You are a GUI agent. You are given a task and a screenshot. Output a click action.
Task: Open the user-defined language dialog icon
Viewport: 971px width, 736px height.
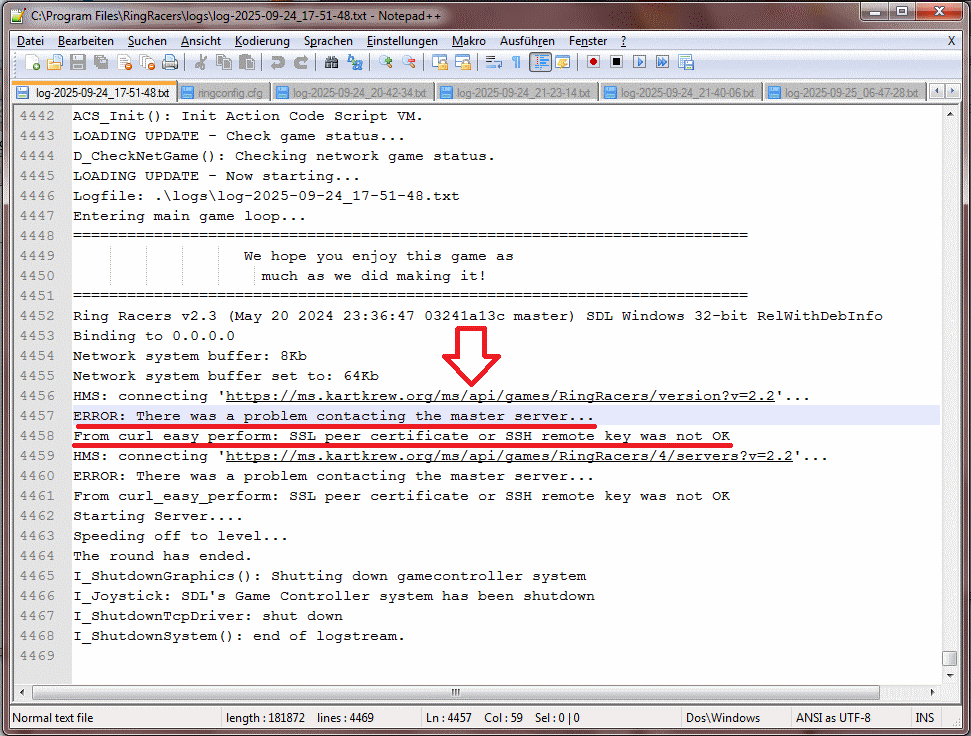563,62
